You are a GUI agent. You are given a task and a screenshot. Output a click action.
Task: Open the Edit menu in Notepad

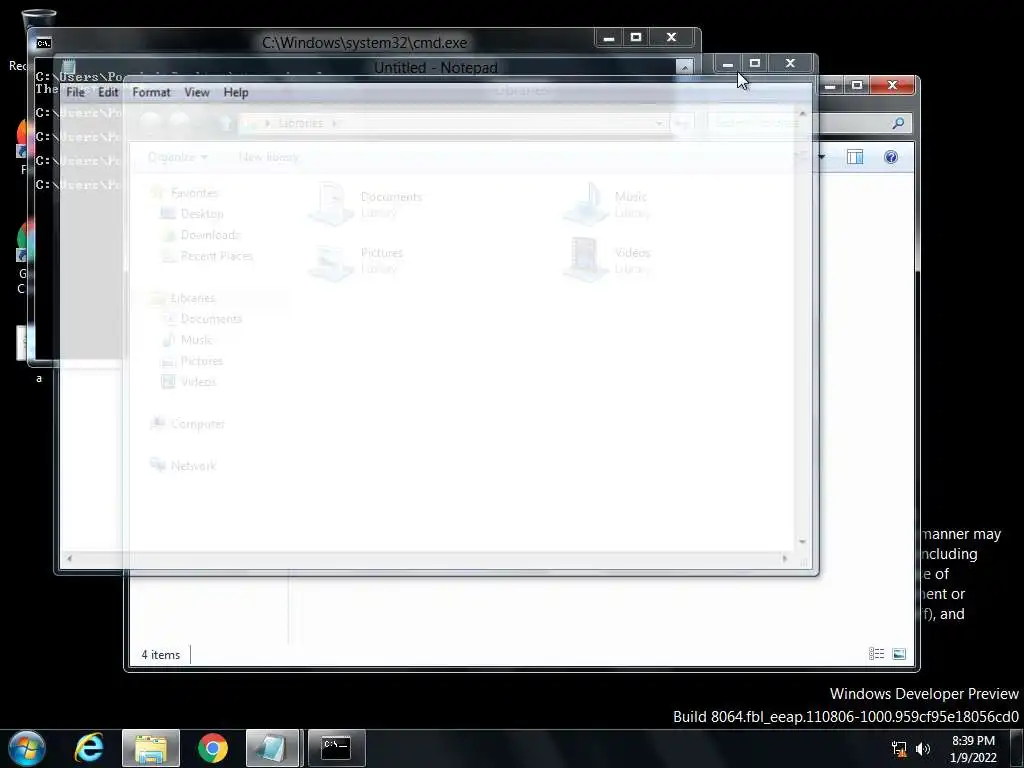coord(108,92)
